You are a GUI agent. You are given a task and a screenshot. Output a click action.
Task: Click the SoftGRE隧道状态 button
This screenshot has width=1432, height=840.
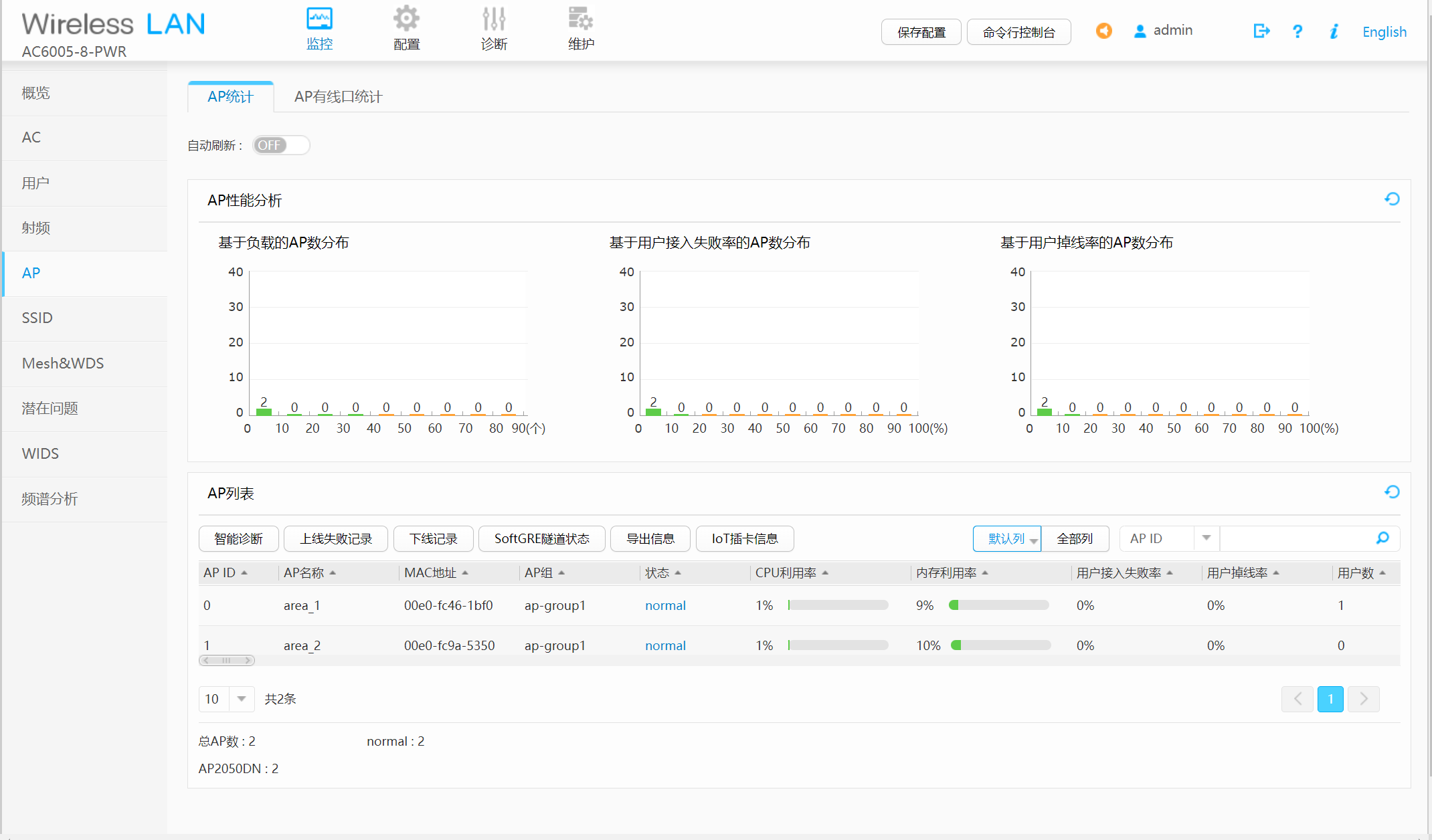tap(542, 538)
